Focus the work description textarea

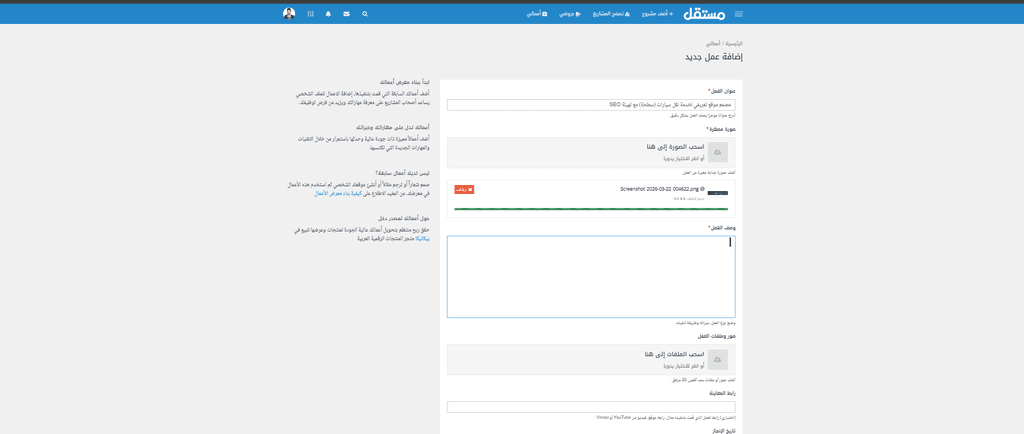point(591,277)
